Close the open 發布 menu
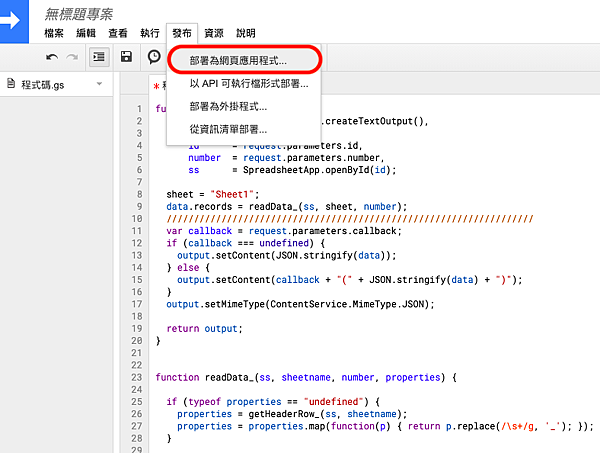Screen dimensions: 600x453 (182, 33)
